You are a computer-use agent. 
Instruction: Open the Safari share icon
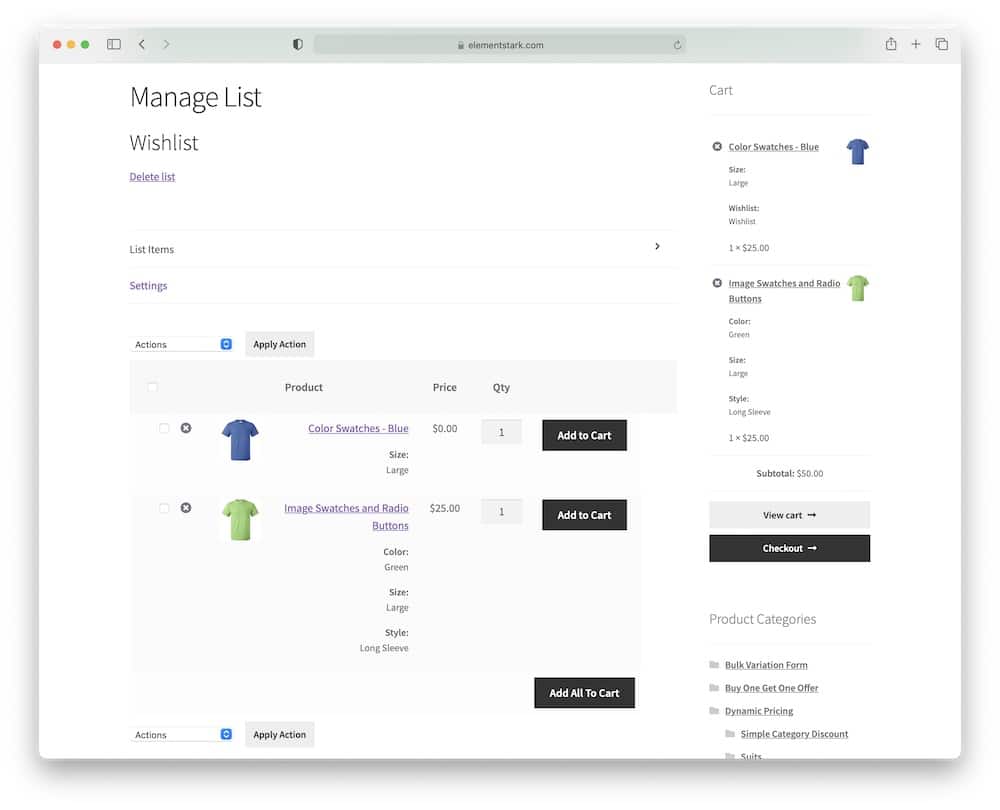pos(891,43)
